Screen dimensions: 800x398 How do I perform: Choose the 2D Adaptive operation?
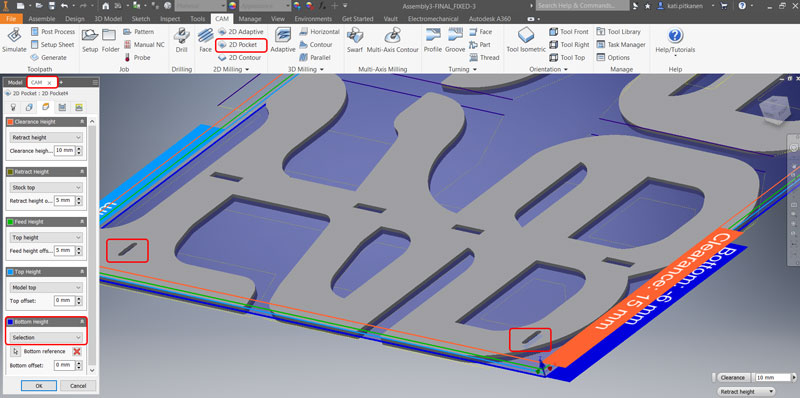tap(240, 32)
